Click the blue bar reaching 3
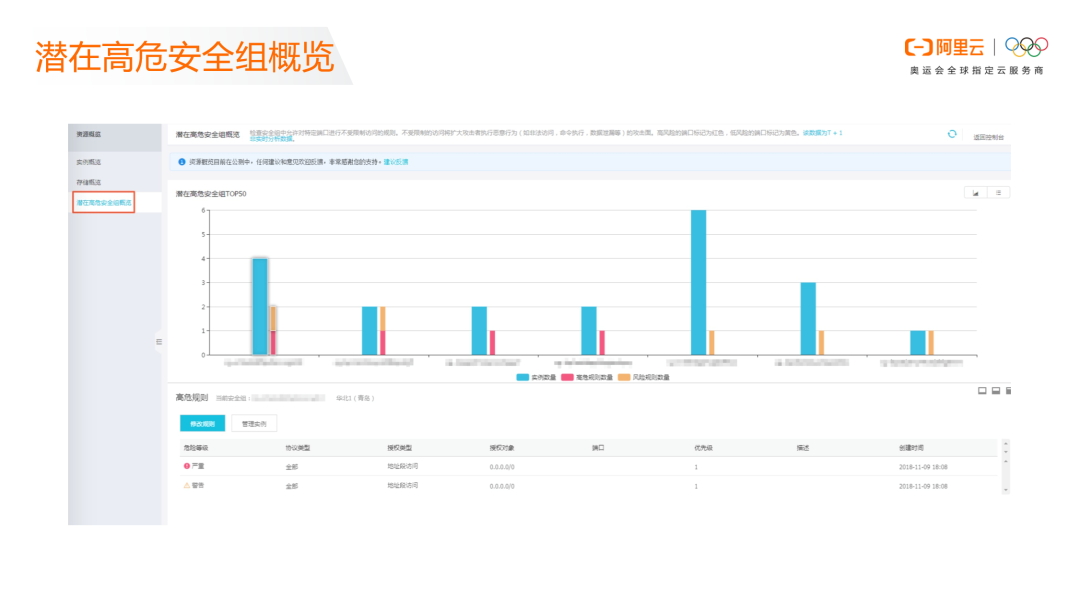The height and width of the screenshot is (600, 1080). 808,319
